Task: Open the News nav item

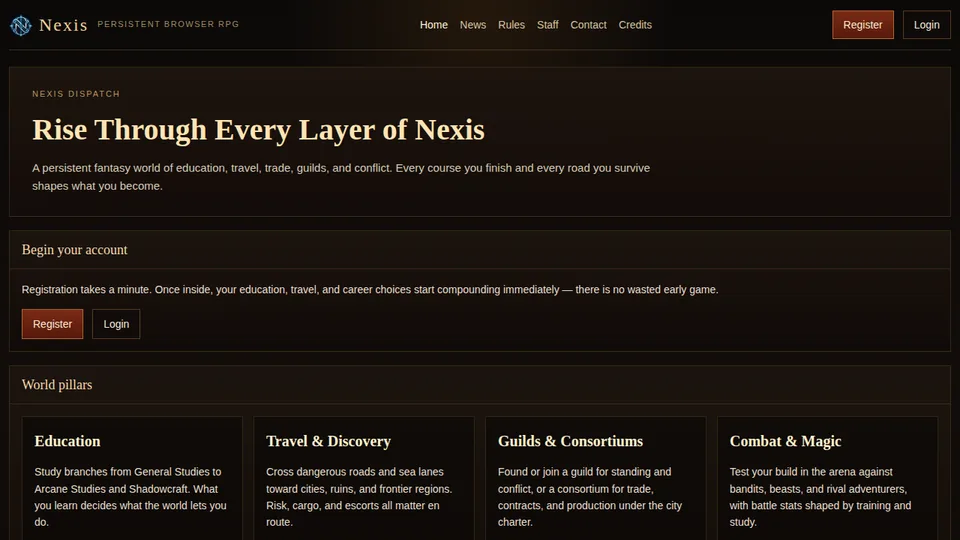Action: click(x=473, y=25)
